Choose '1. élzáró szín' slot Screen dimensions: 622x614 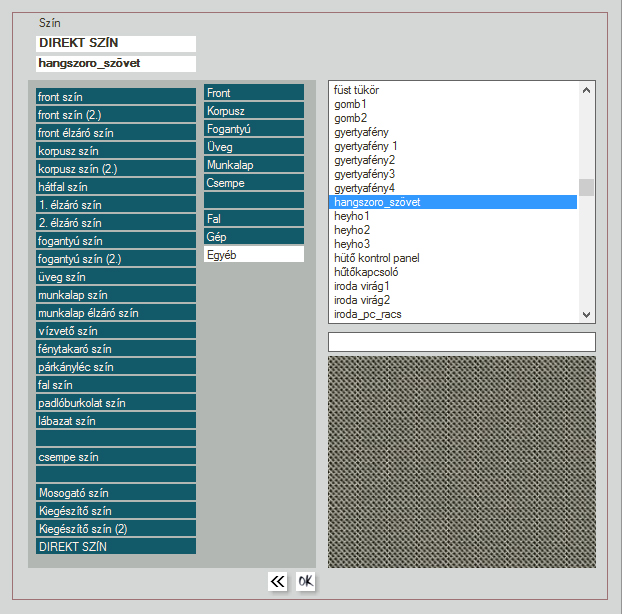[116, 205]
